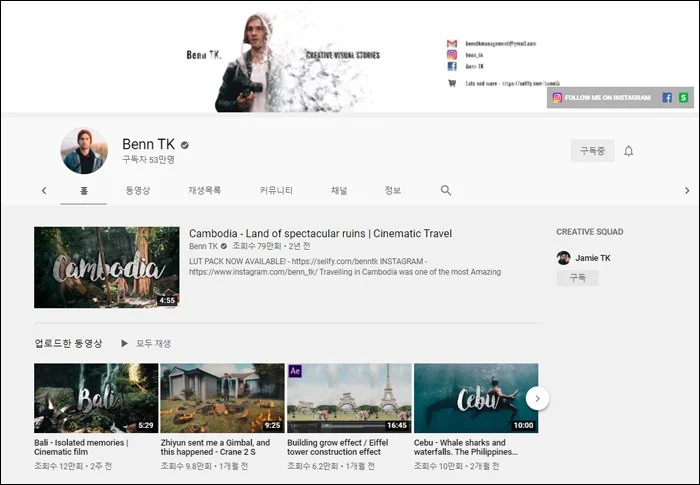The image size is (700, 485).
Task: Subscribe to Jamie TK with 구독 button
Action: pyautogui.click(x=577, y=278)
